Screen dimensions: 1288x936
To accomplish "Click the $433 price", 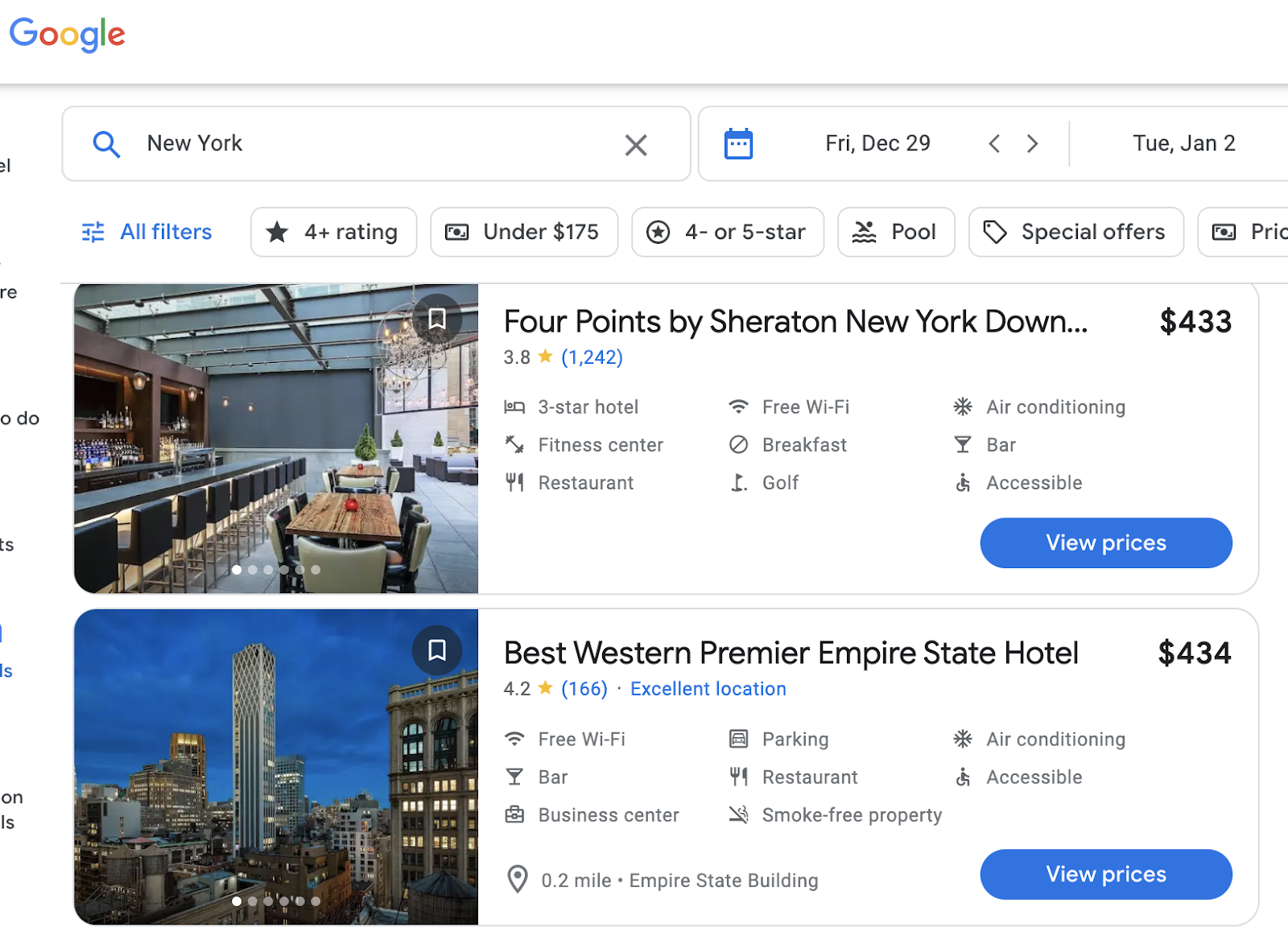I will pos(1195,322).
